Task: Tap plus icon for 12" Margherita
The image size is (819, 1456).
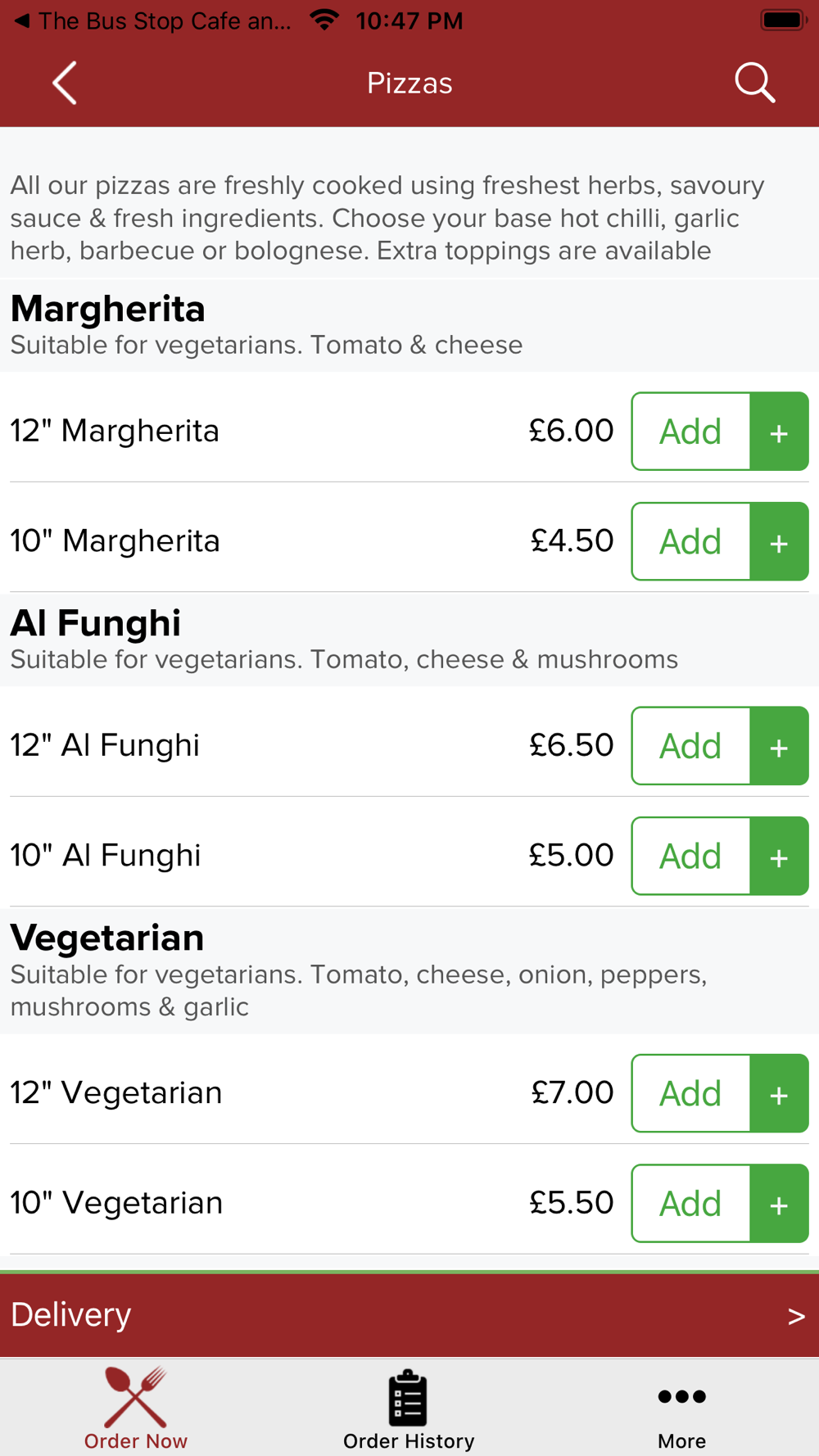Action: 780,432
